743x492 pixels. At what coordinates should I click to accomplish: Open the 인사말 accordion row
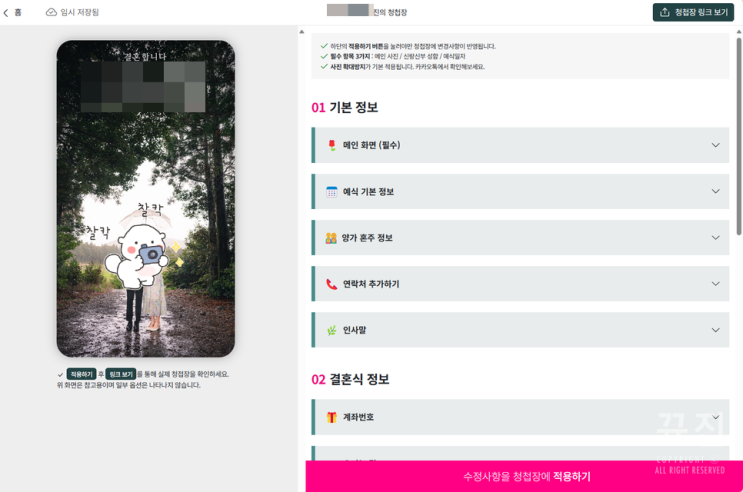520,330
